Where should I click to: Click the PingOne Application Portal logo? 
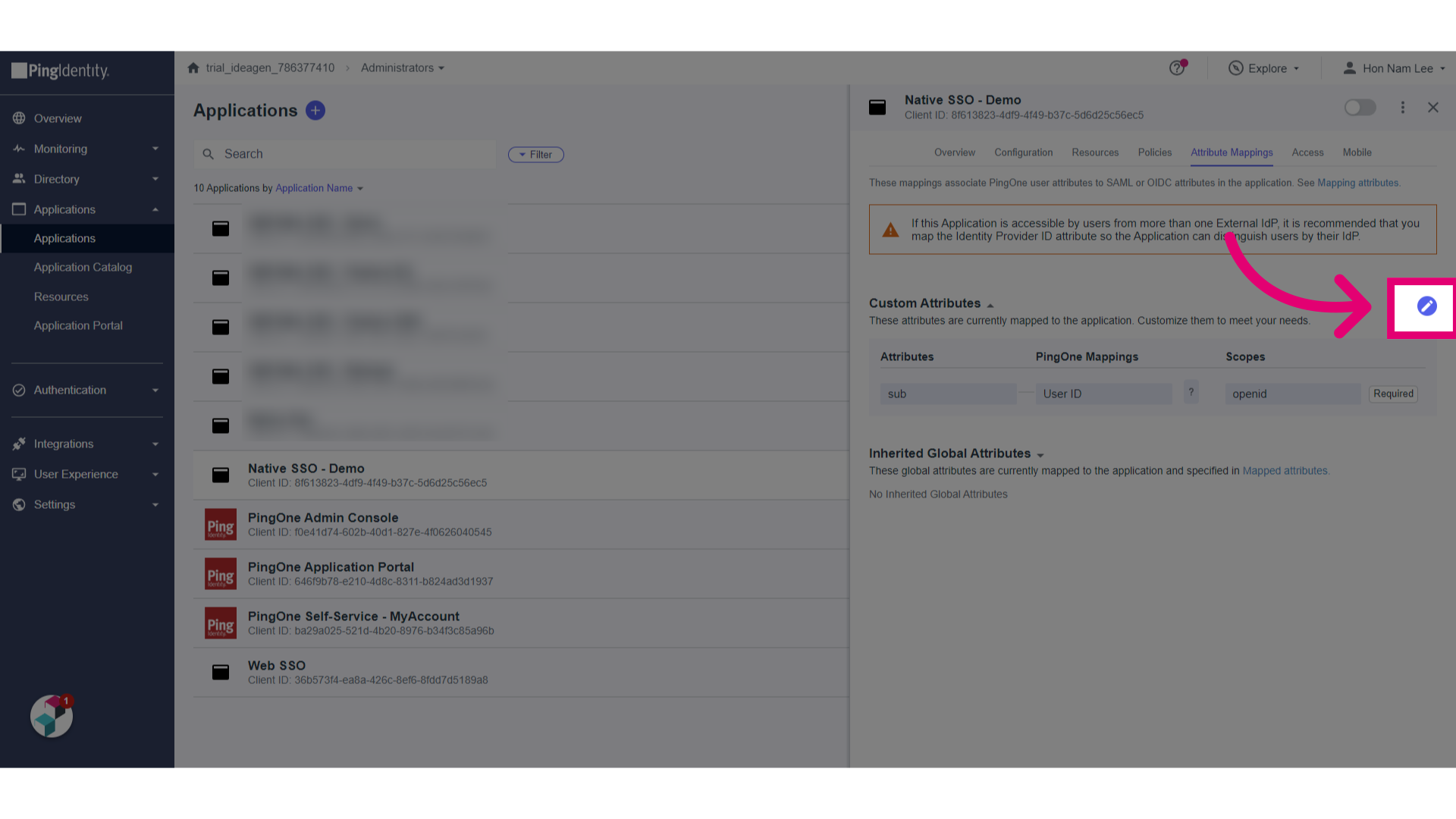[x=221, y=574]
